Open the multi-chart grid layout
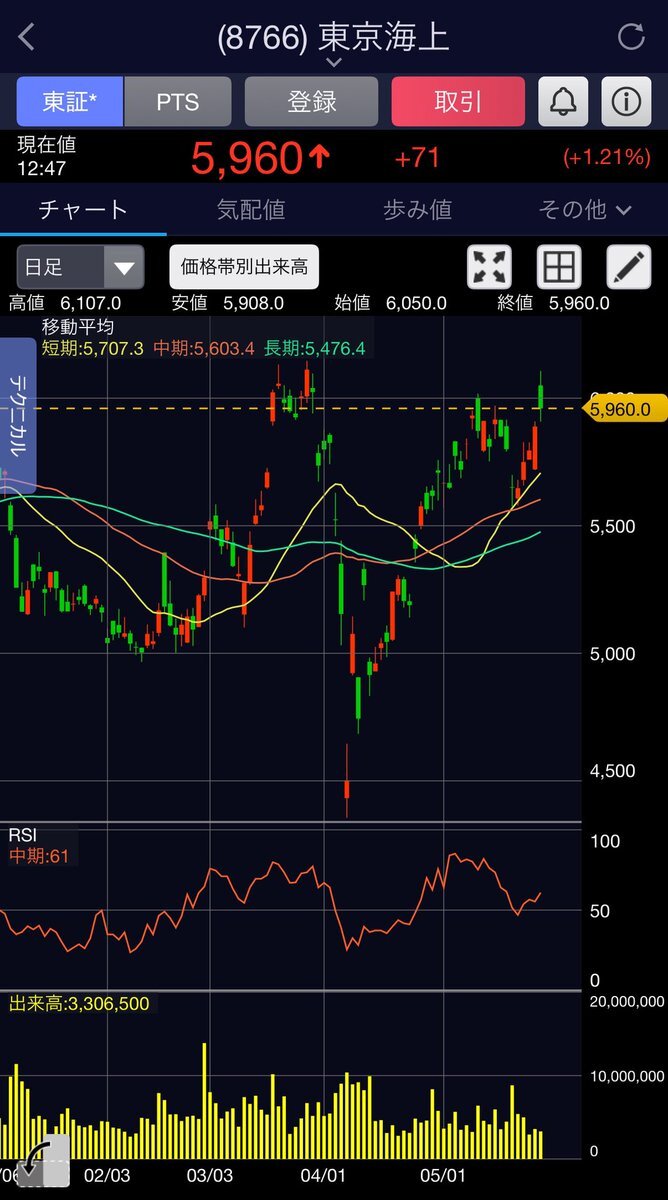This screenshot has width=668, height=1200. [x=559, y=267]
